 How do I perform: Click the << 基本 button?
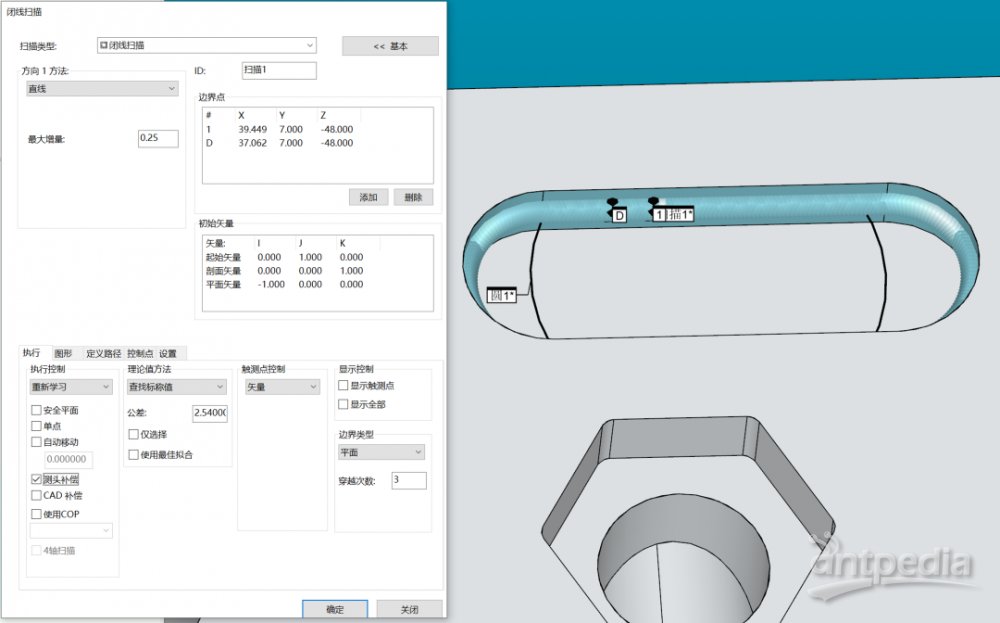click(x=390, y=46)
